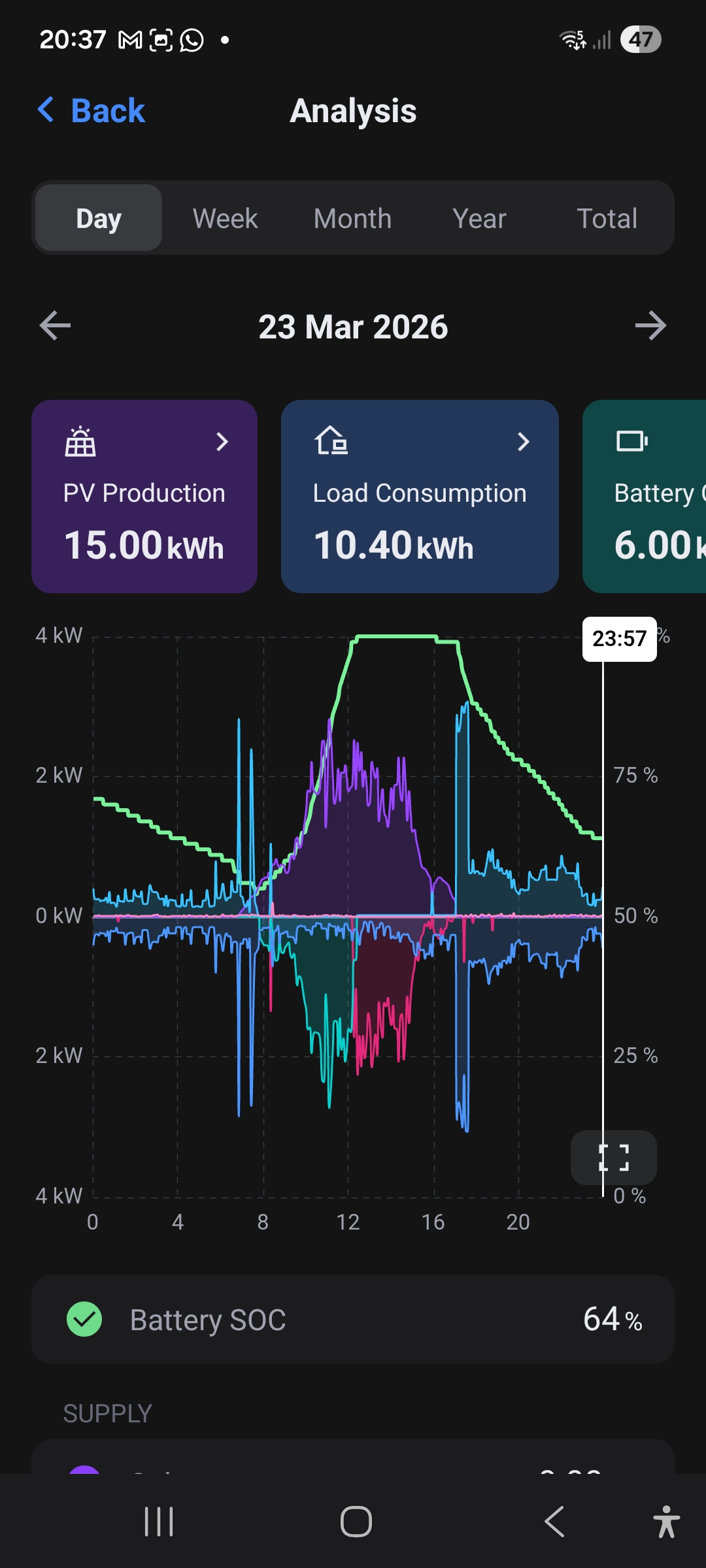Tap the accessibility shortcut icon
Screen dimensions: 706x1568
coord(665,1522)
